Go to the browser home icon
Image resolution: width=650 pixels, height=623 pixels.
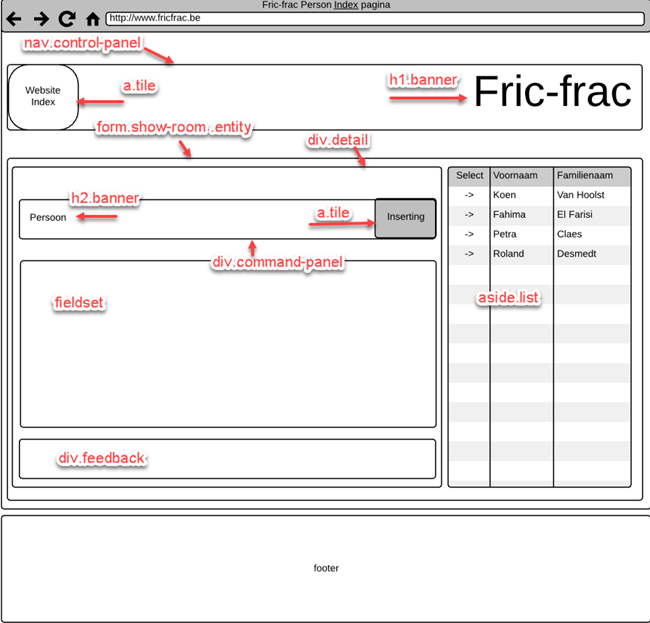click(x=93, y=19)
